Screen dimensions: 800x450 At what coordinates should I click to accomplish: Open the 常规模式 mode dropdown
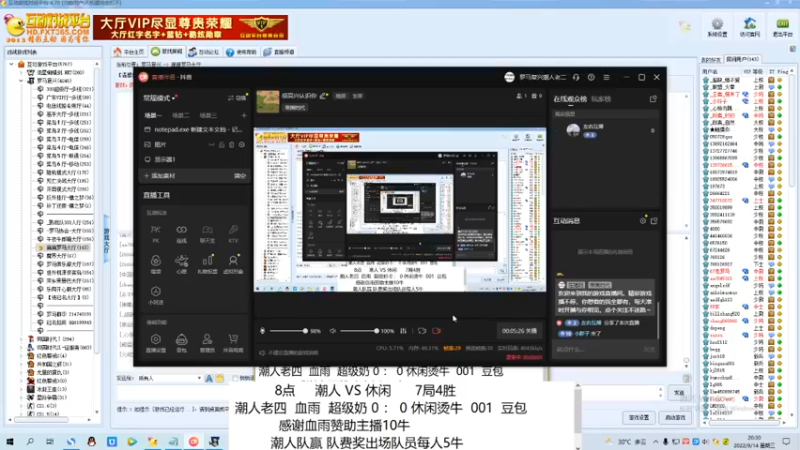pyautogui.click(x=160, y=97)
